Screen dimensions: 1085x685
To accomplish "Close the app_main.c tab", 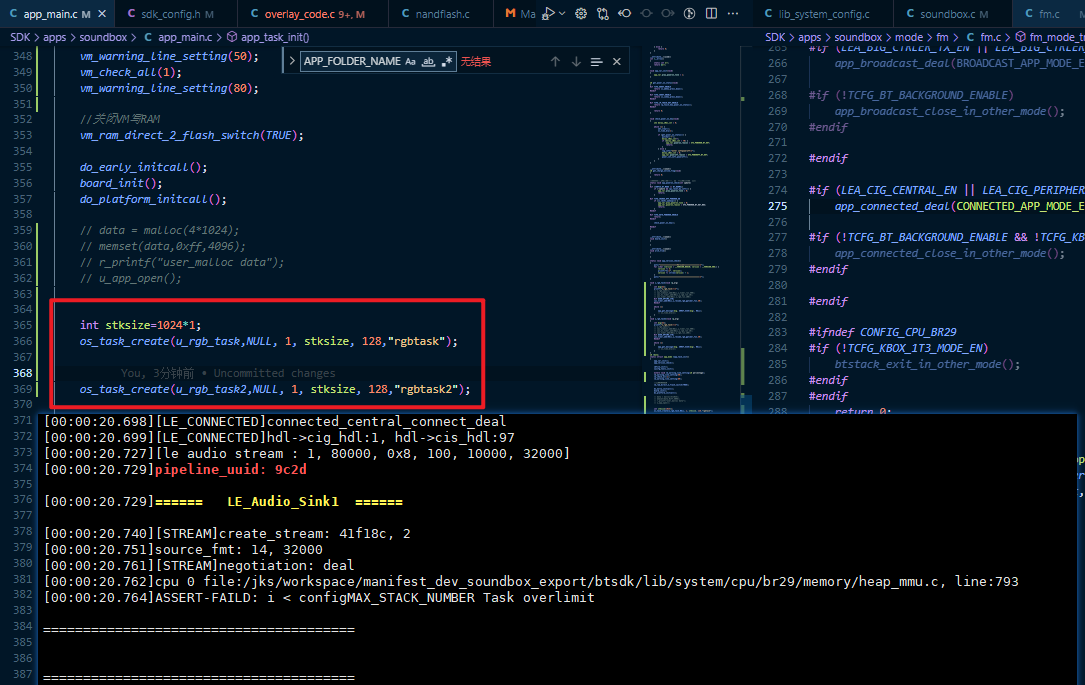I will (x=102, y=14).
